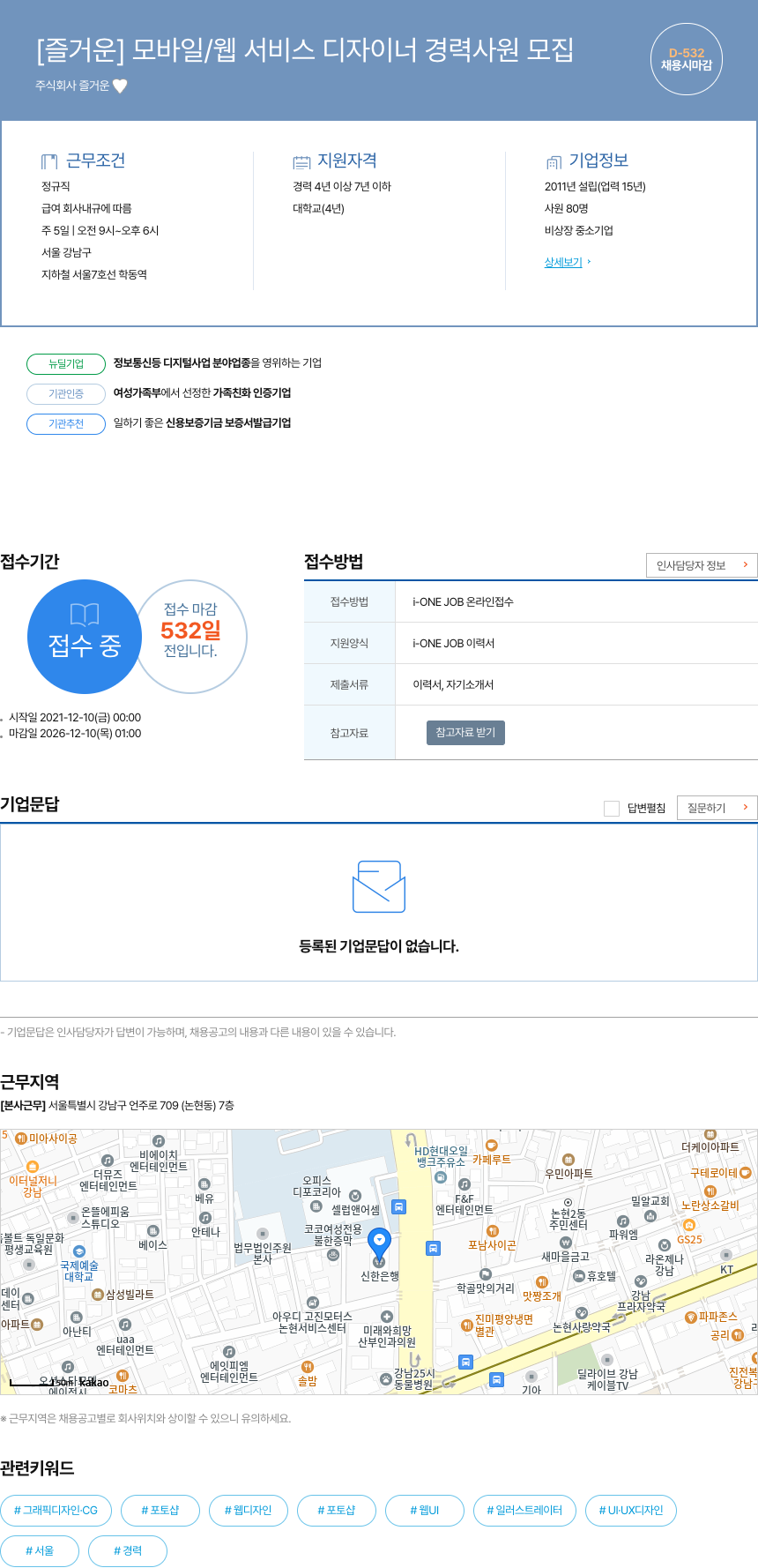Click '경력 4년 이상 7년 이하' text
The height and width of the screenshot is (1568, 758).
[x=342, y=186]
